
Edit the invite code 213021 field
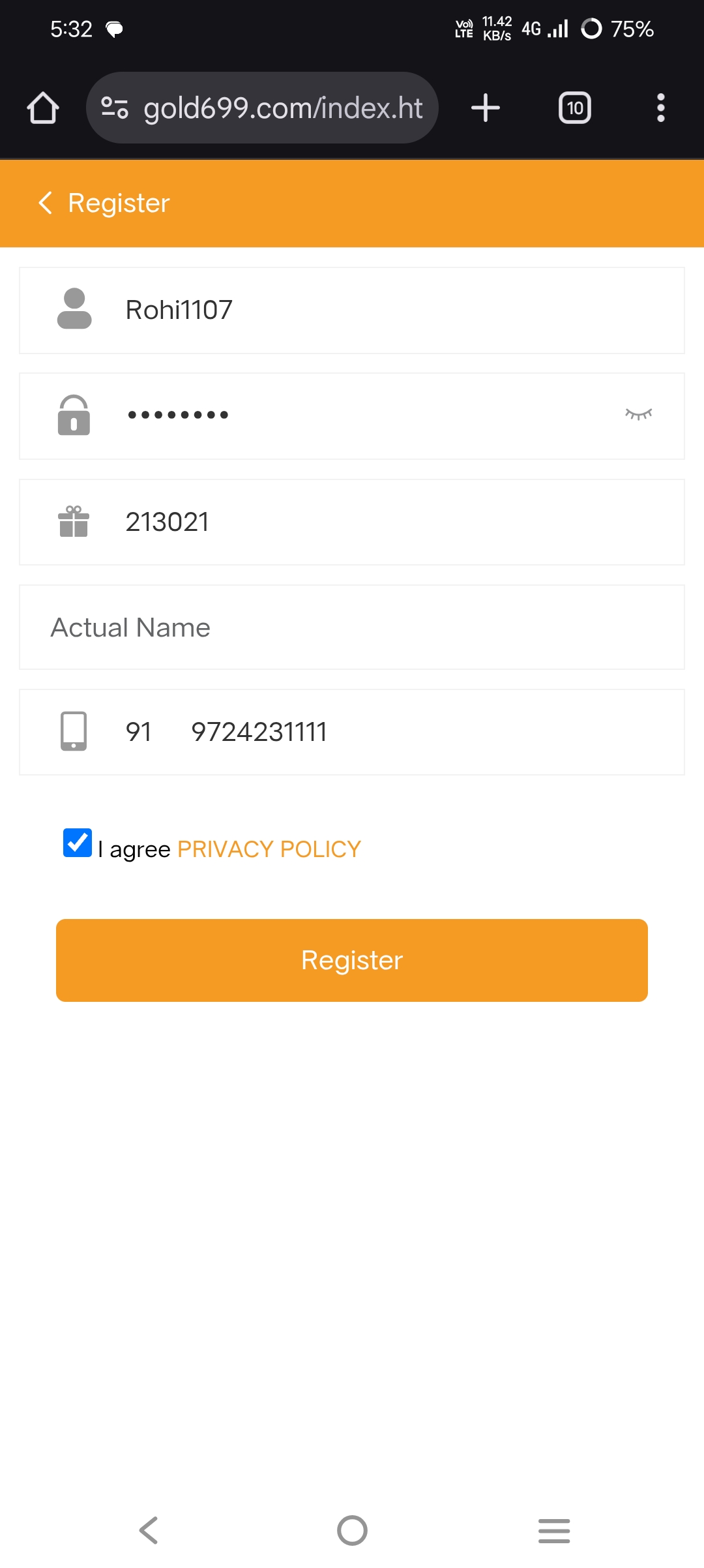[391, 522]
